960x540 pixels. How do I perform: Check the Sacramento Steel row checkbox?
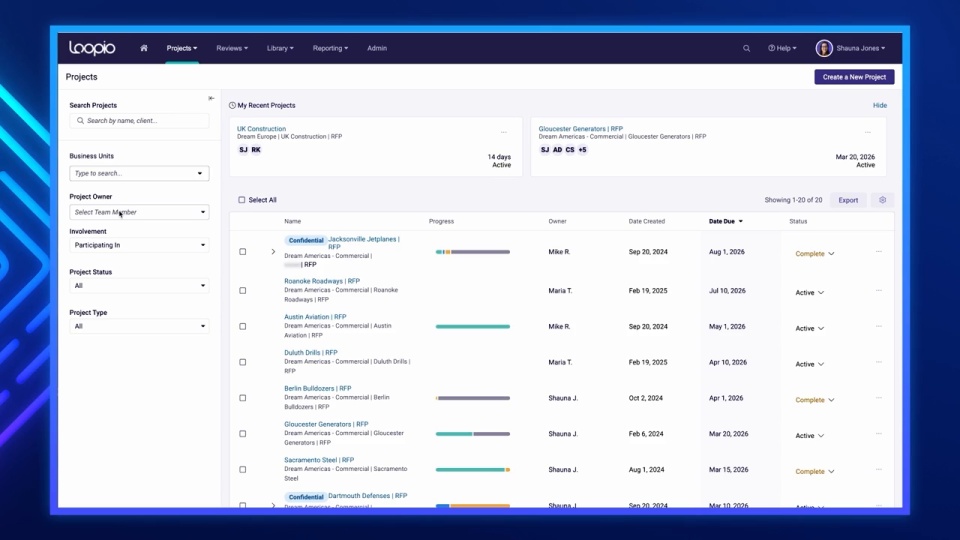tap(243, 470)
